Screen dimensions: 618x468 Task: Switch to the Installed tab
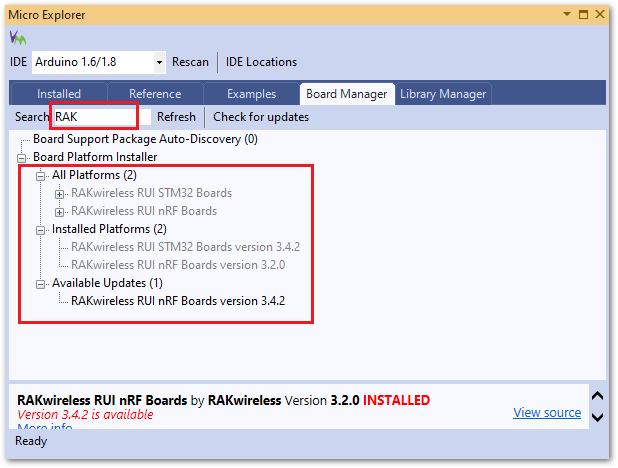click(59, 94)
